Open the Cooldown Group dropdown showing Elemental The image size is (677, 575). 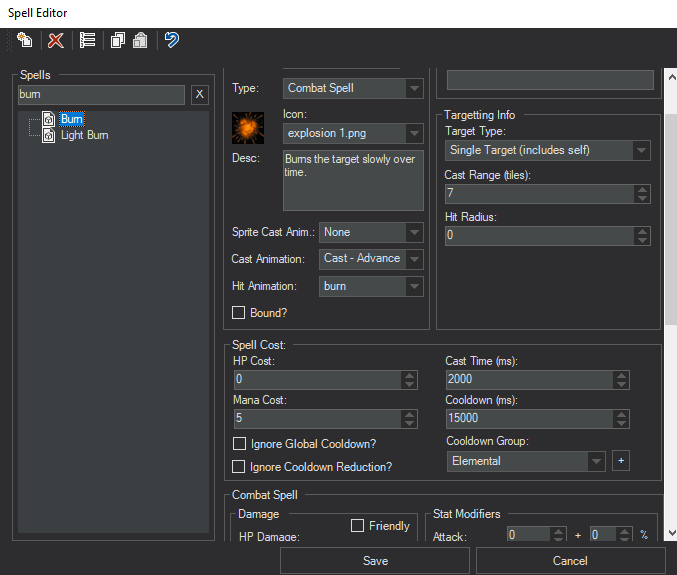526,461
